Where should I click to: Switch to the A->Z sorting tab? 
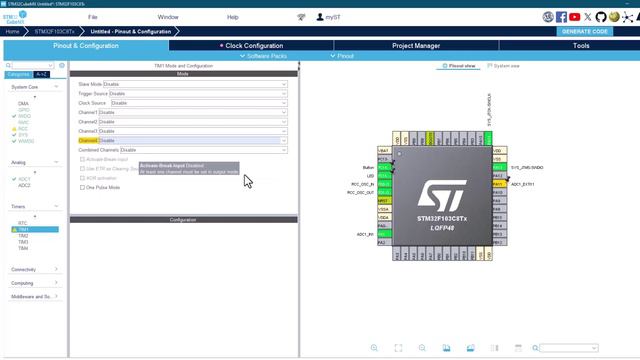[x=41, y=74]
